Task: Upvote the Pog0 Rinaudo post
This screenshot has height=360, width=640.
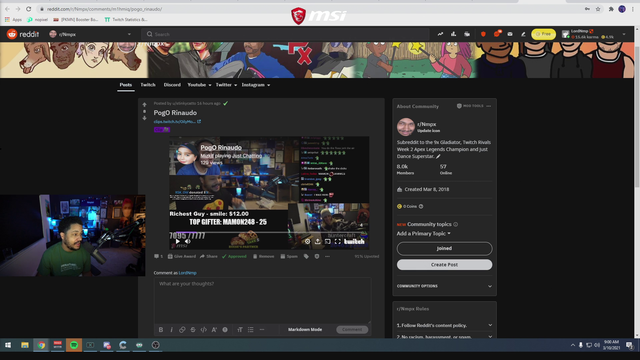Action: tap(144, 104)
